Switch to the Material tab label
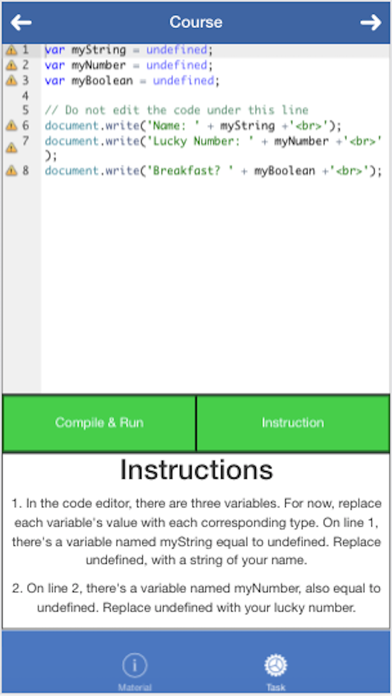Screen dimensions: 392x696 pyautogui.click(x=135, y=688)
